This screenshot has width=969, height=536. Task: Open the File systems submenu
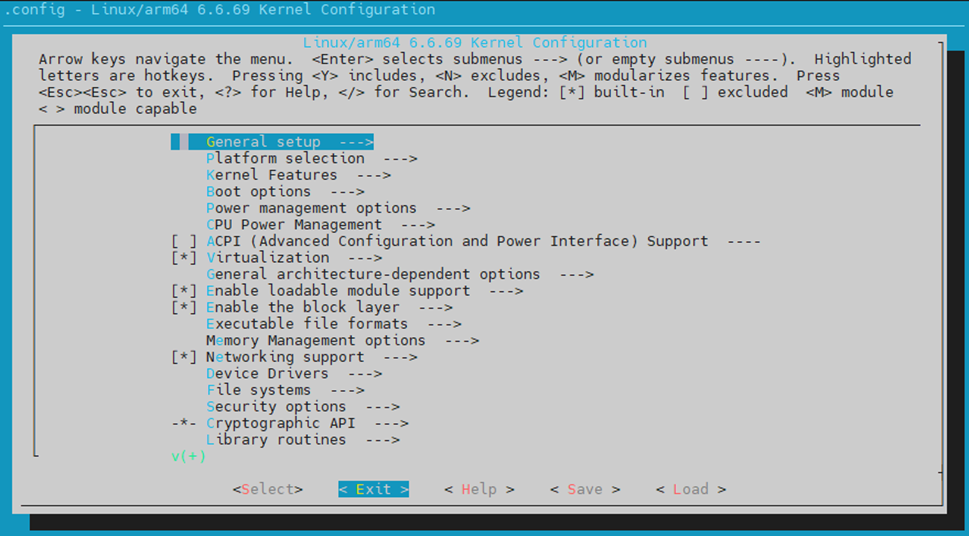click(285, 391)
